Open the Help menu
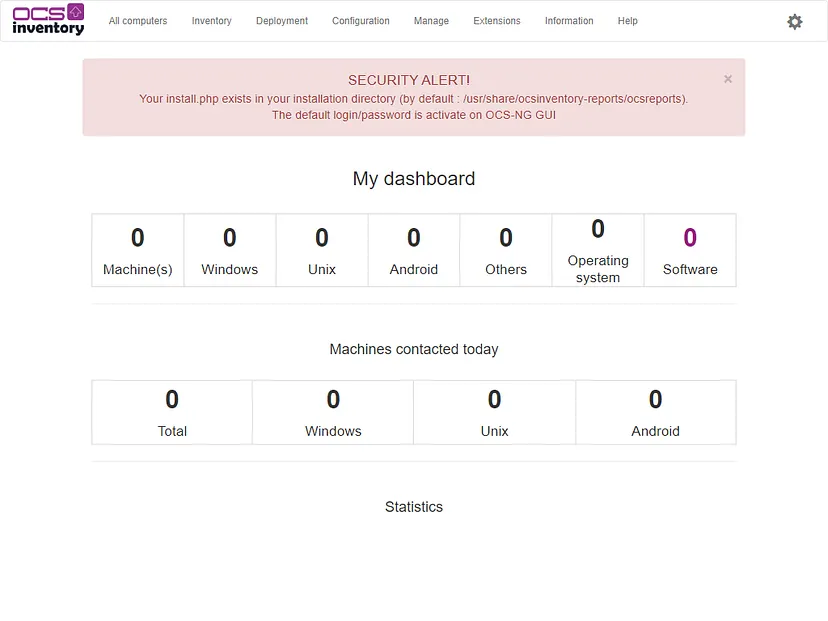 (x=628, y=21)
